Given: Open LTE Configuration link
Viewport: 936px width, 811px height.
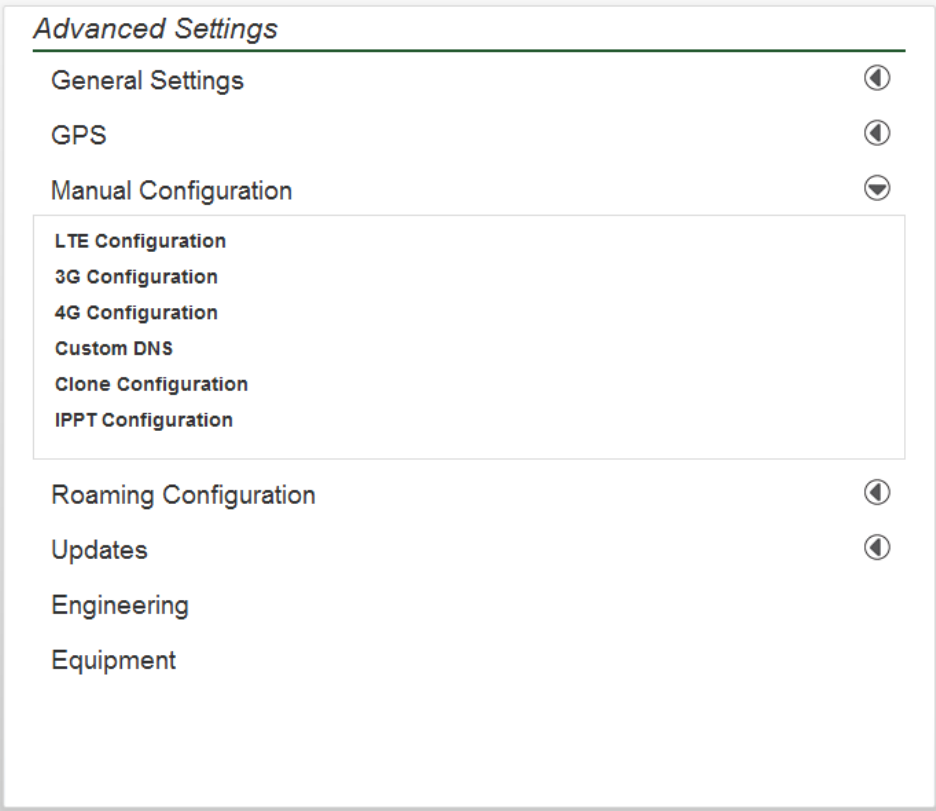Looking at the screenshot, I should click(x=140, y=241).
